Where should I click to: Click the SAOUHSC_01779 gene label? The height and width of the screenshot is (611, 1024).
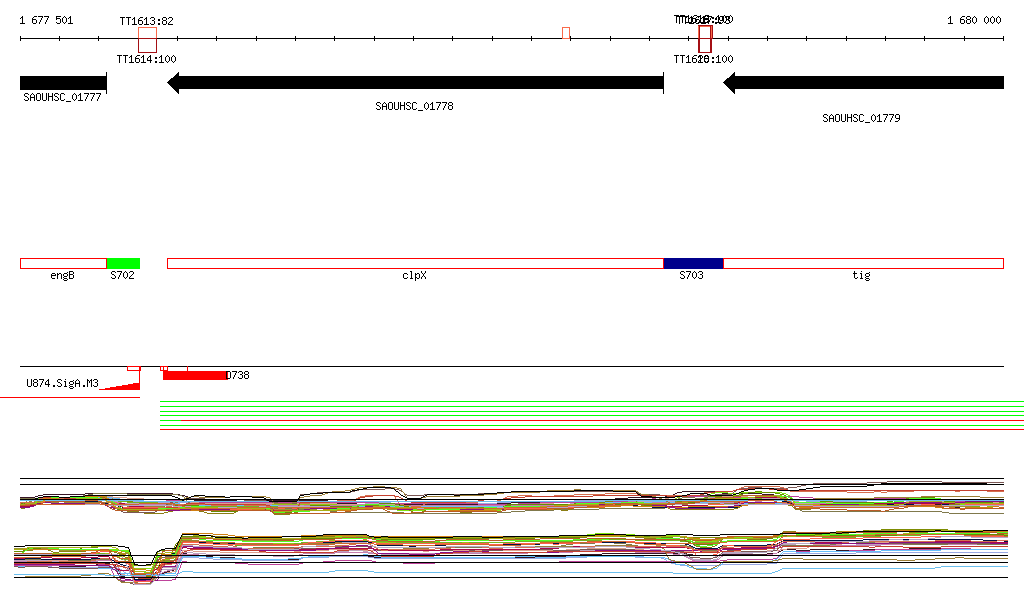tap(861, 118)
